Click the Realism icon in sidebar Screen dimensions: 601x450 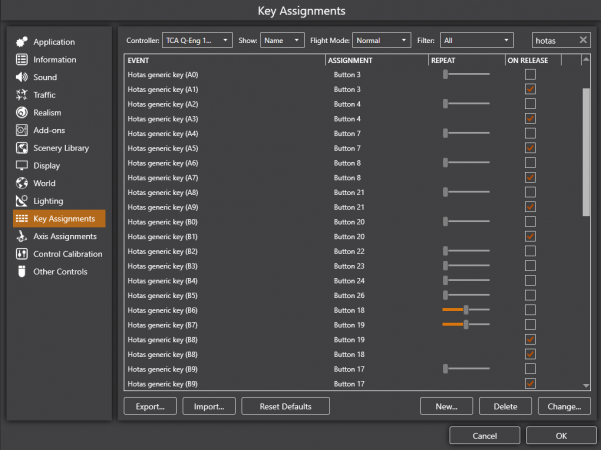pyautogui.click(x=22, y=112)
